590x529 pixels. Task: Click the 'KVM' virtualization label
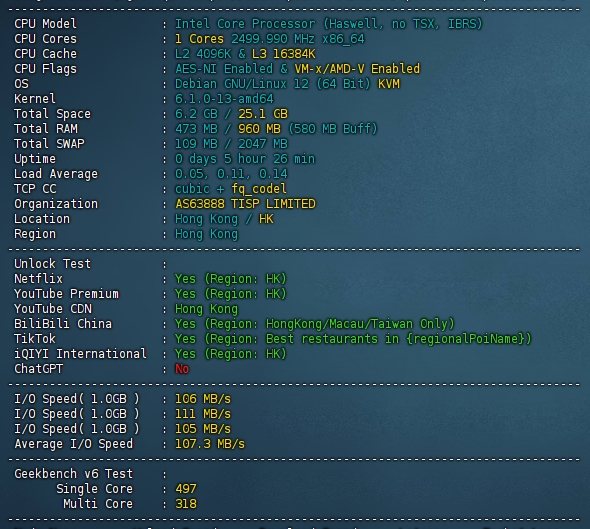click(389, 84)
